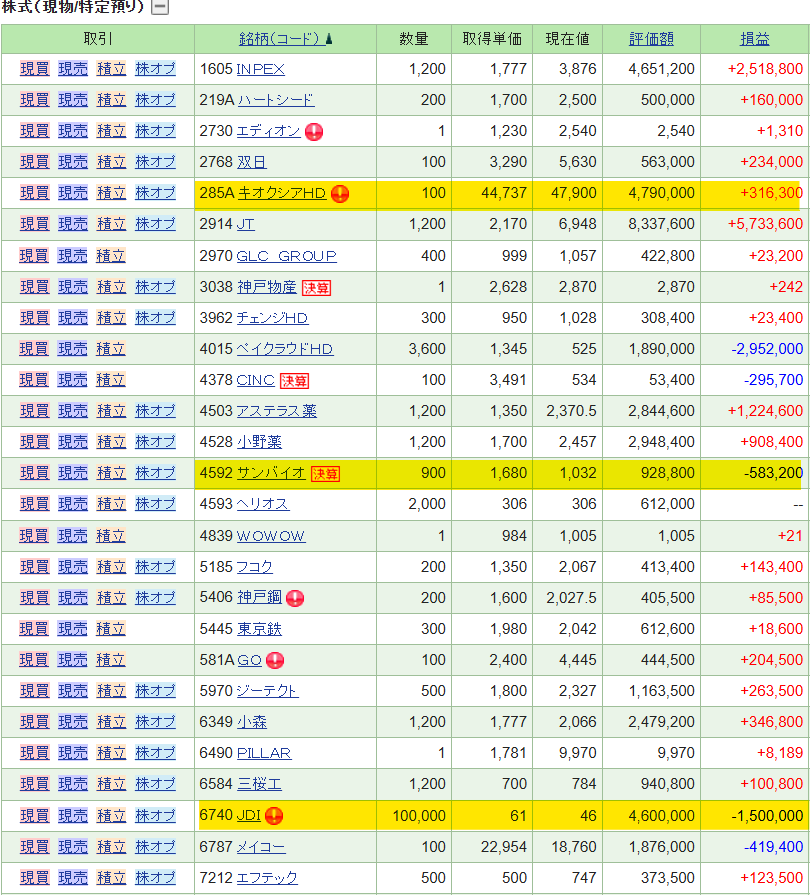The width and height of the screenshot is (810, 895).
Task: Click 現売 in the キオクシアHD row
Action: tap(73, 193)
